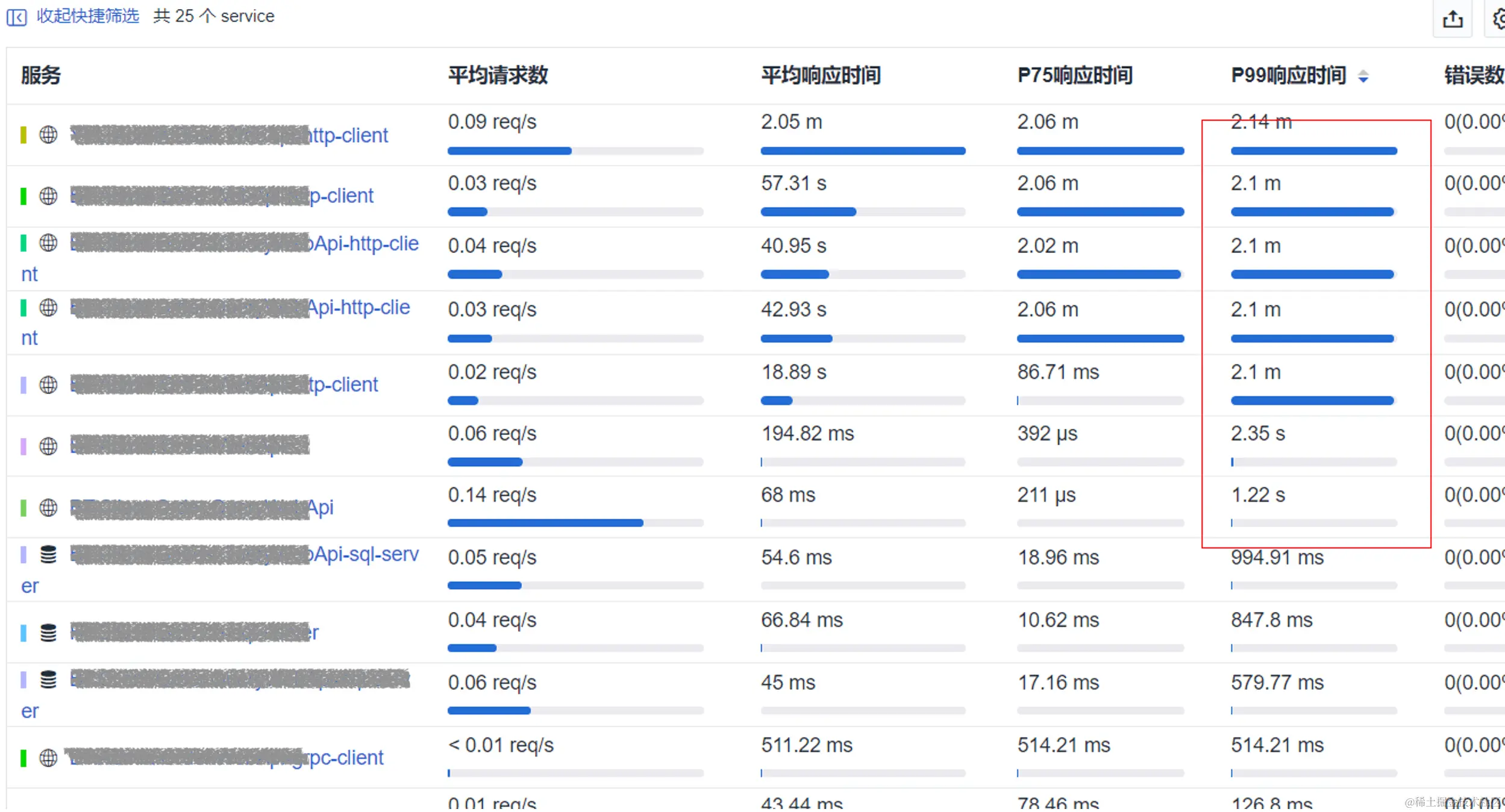
Task: Sort by P99响应时间 using the sort arrow
Action: [x=1363, y=77]
